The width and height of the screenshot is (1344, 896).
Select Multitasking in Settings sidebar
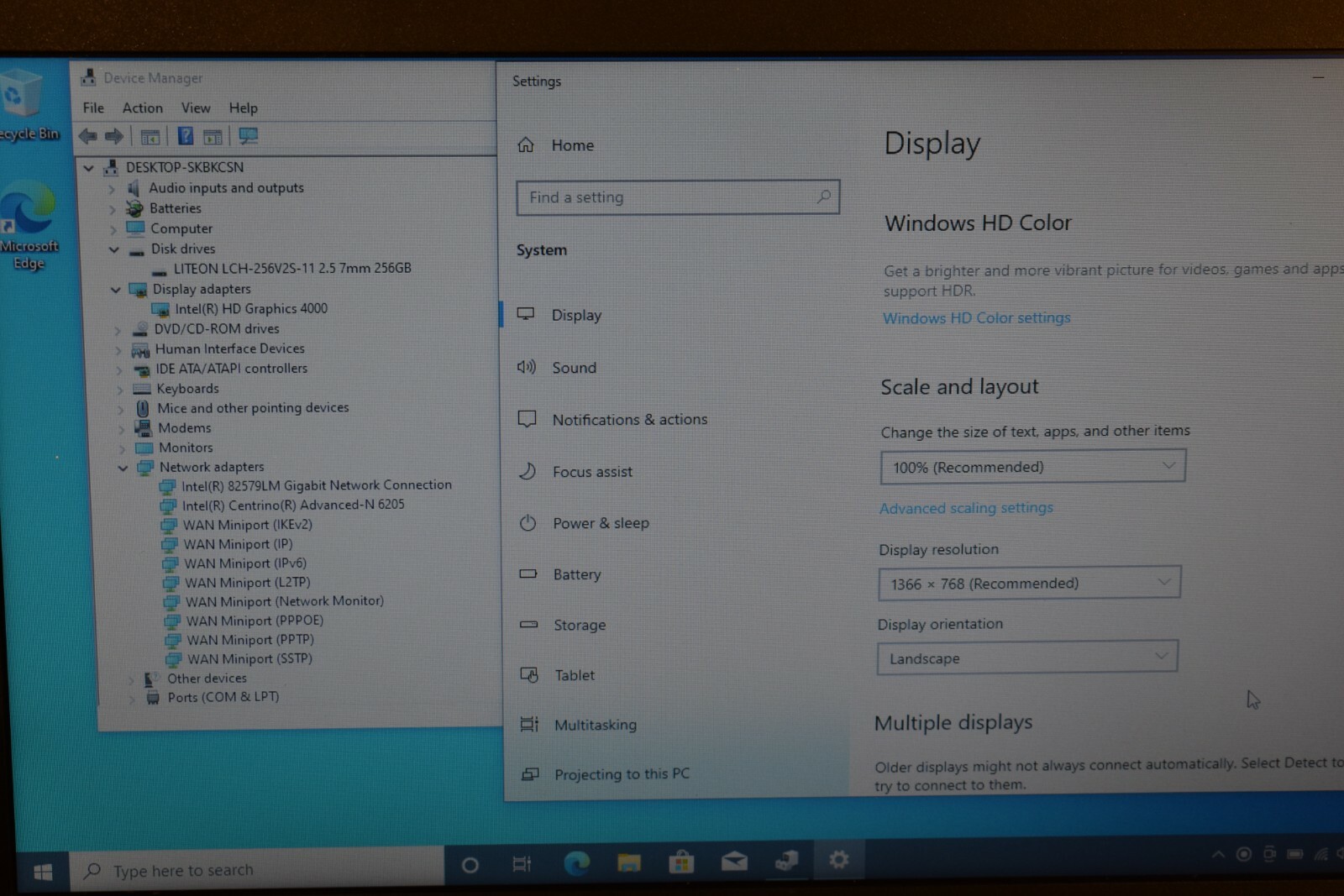[595, 725]
